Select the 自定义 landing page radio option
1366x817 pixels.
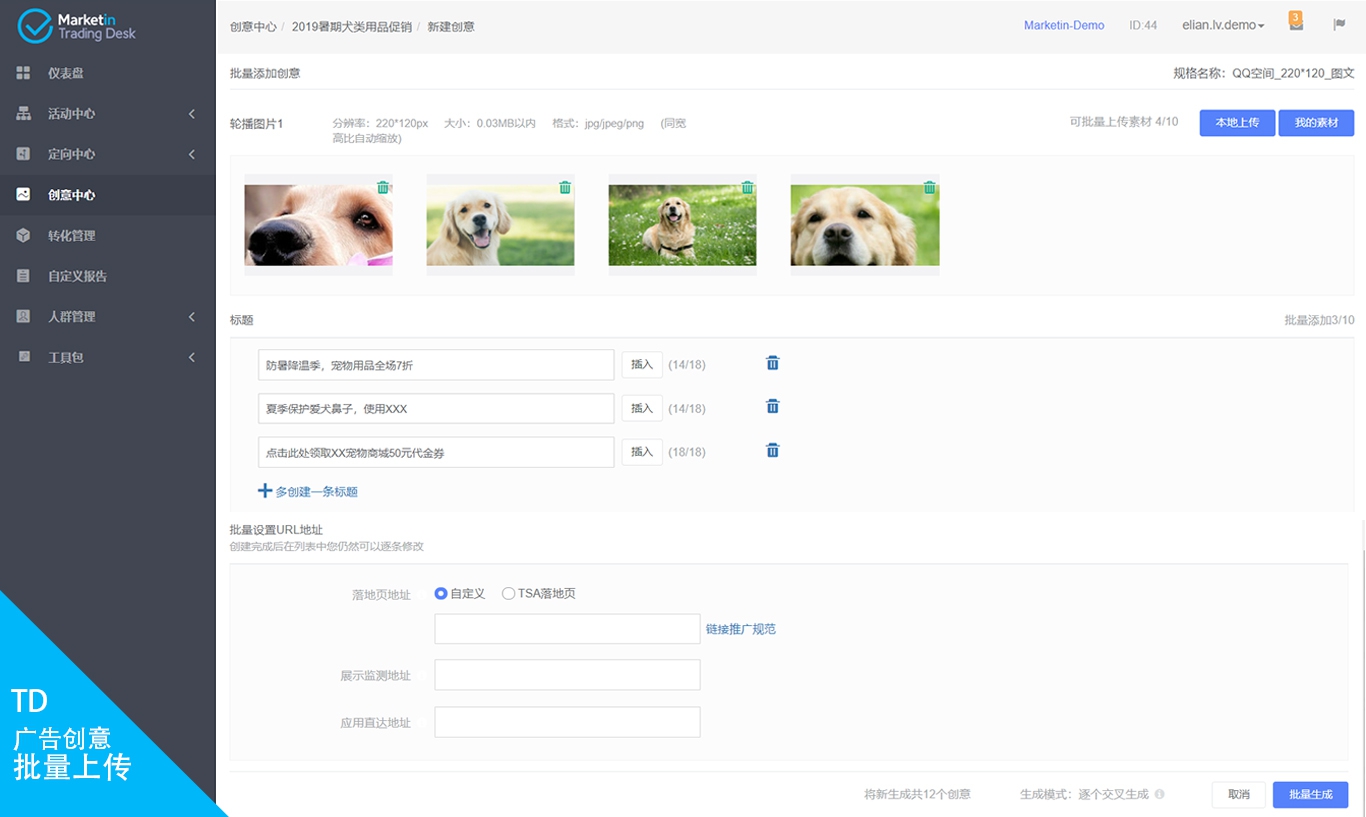point(441,593)
